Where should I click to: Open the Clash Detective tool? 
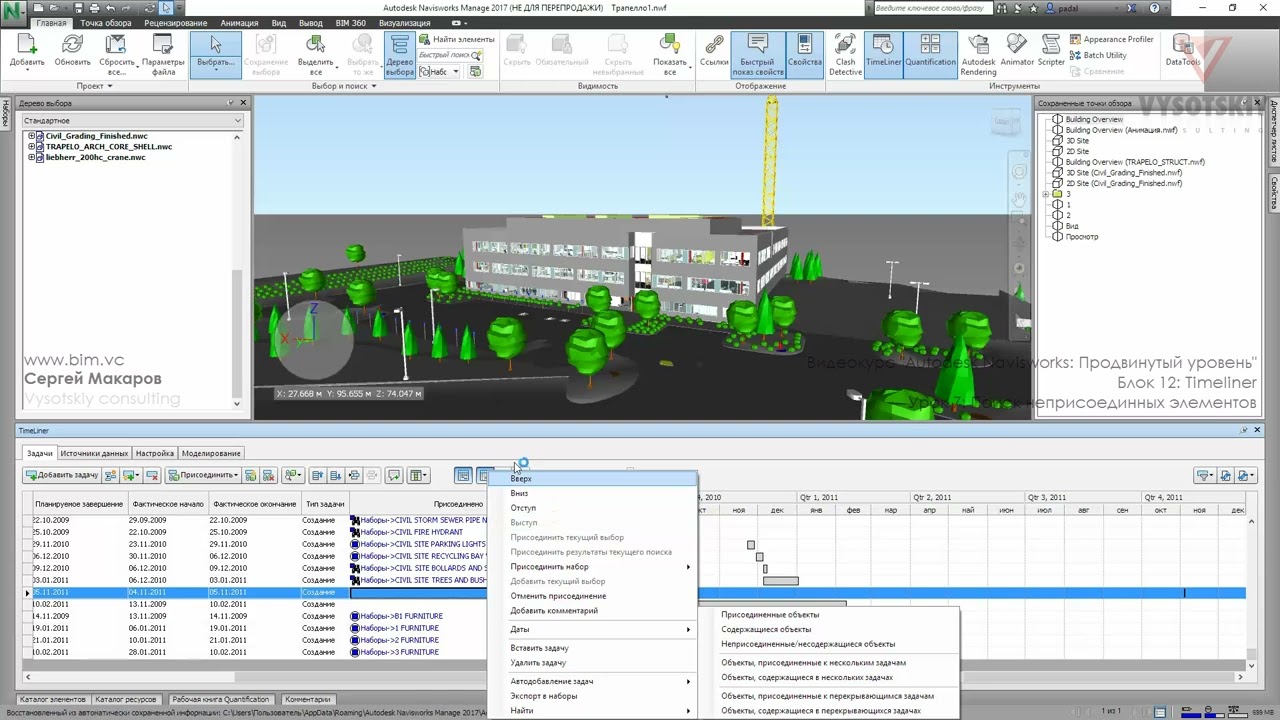tap(845, 53)
